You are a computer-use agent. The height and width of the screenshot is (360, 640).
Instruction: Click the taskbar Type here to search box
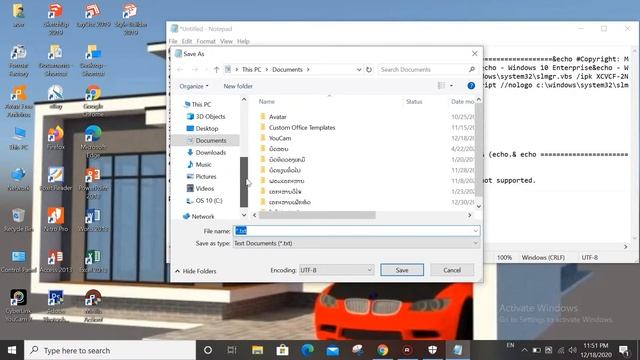point(110,350)
